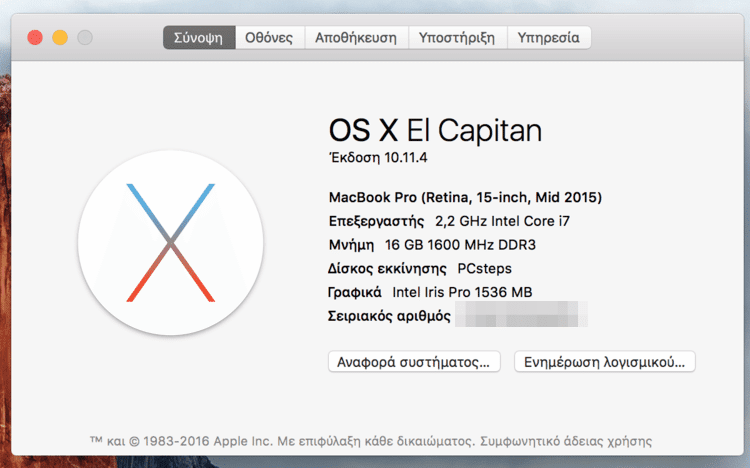Viewport: 750px width, 468px height.
Task: Select the Αποθήκευση tab
Action: 356,38
